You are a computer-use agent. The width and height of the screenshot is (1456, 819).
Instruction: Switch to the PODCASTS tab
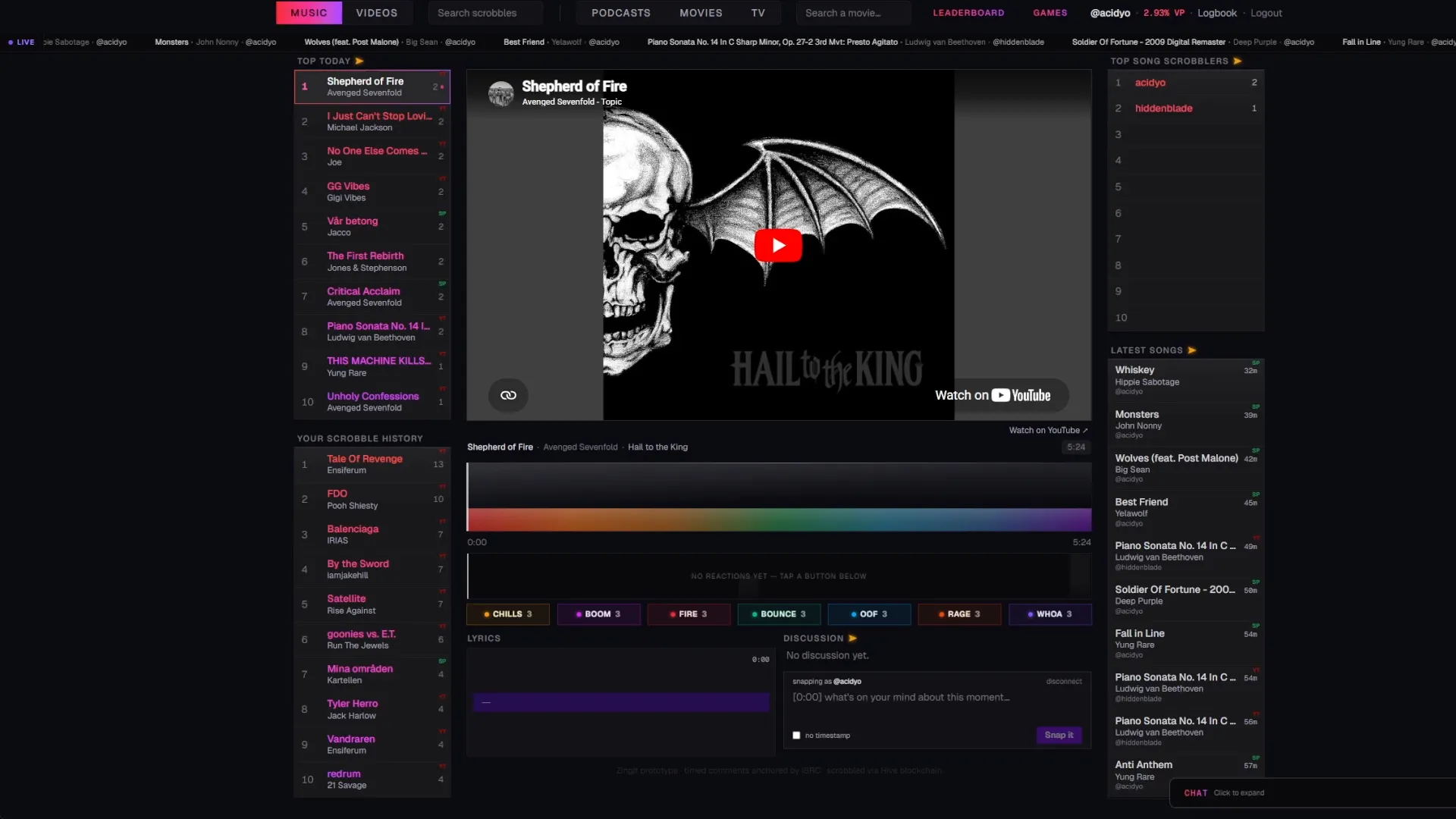(x=621, y=13)
